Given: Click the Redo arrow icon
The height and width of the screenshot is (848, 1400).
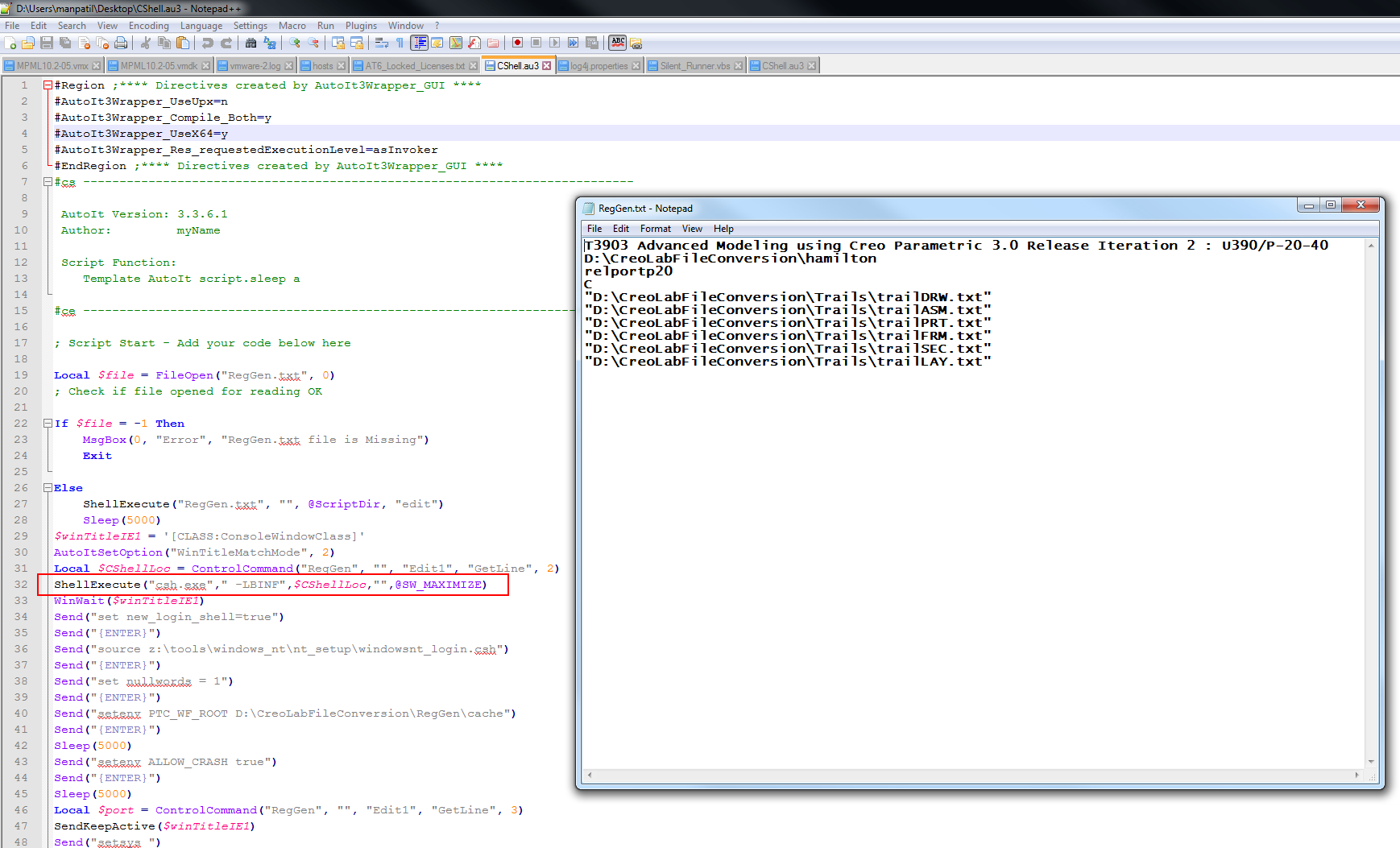Looking at the screenshot, I should coord(226,43).
